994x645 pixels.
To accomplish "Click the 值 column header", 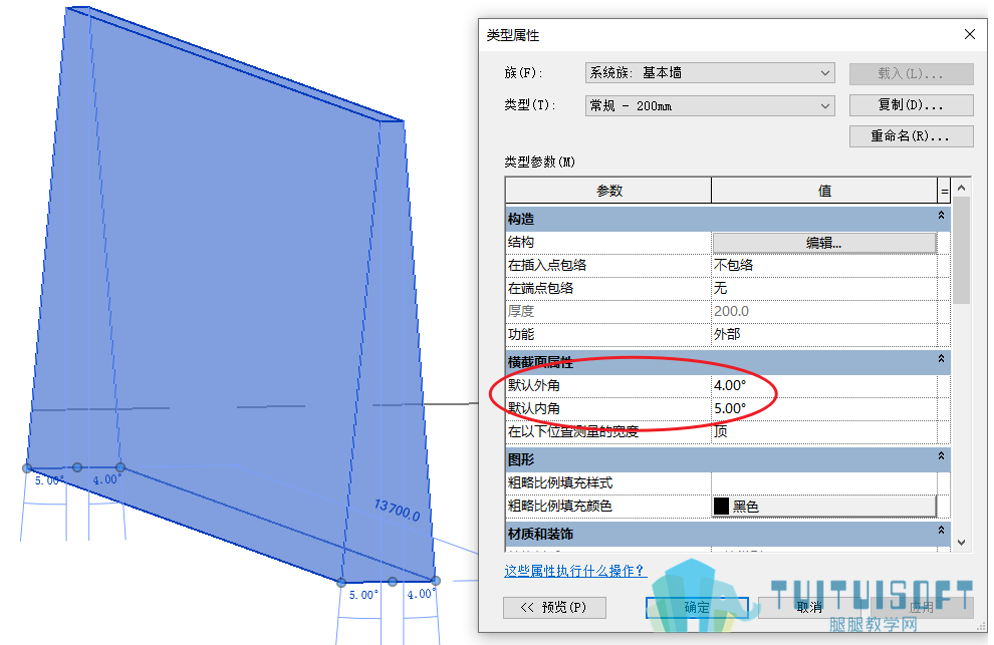I will (824, 191).
